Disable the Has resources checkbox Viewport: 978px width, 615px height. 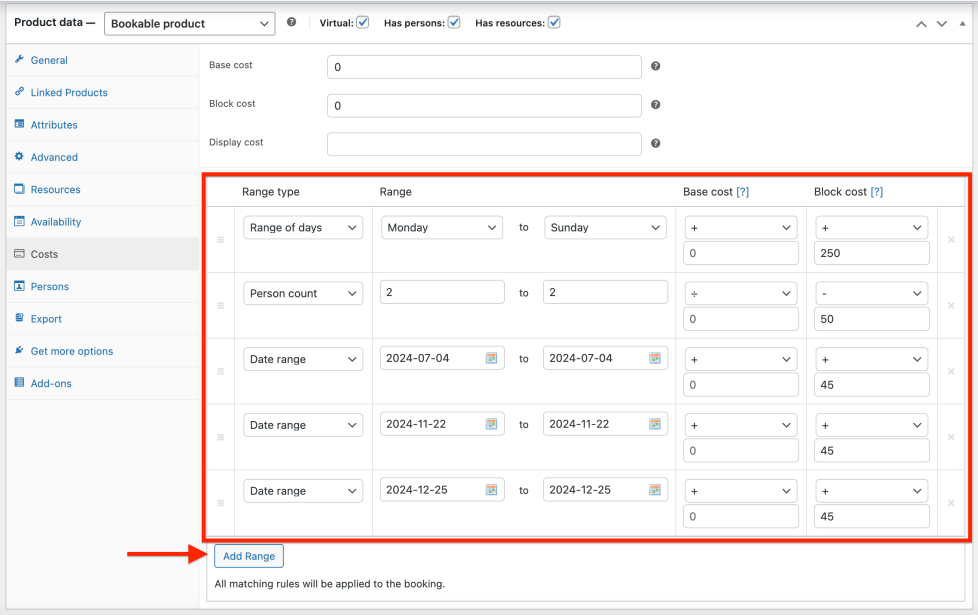click(554, 22)
